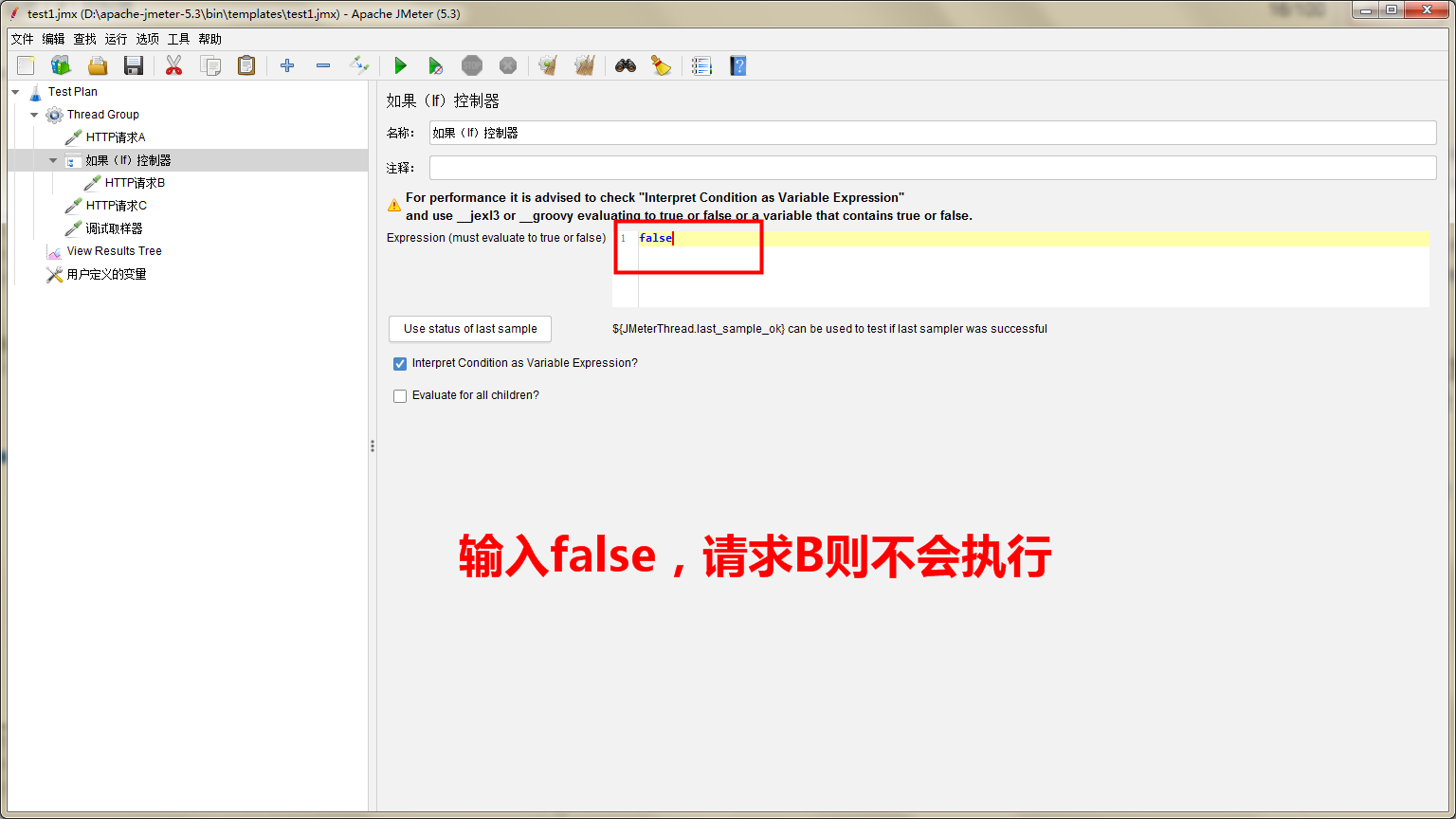This screenshot has width=1456, height=819.
Task: Uncheck Interpret Condition as Variable Expression
Action: pos(399,363)
